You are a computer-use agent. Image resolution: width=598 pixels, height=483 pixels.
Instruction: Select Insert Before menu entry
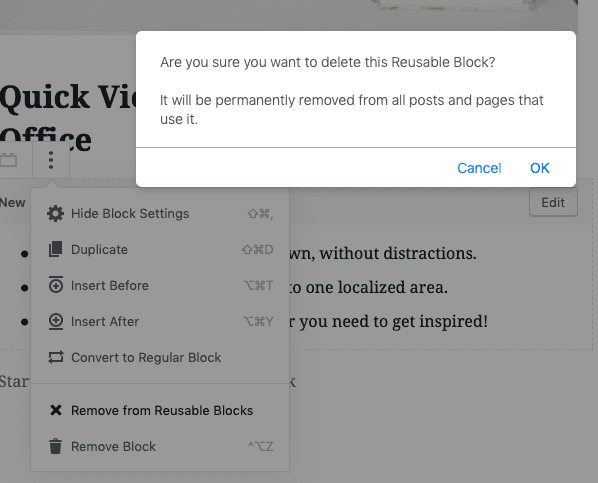pyautogui.click(x=160, y=285)
